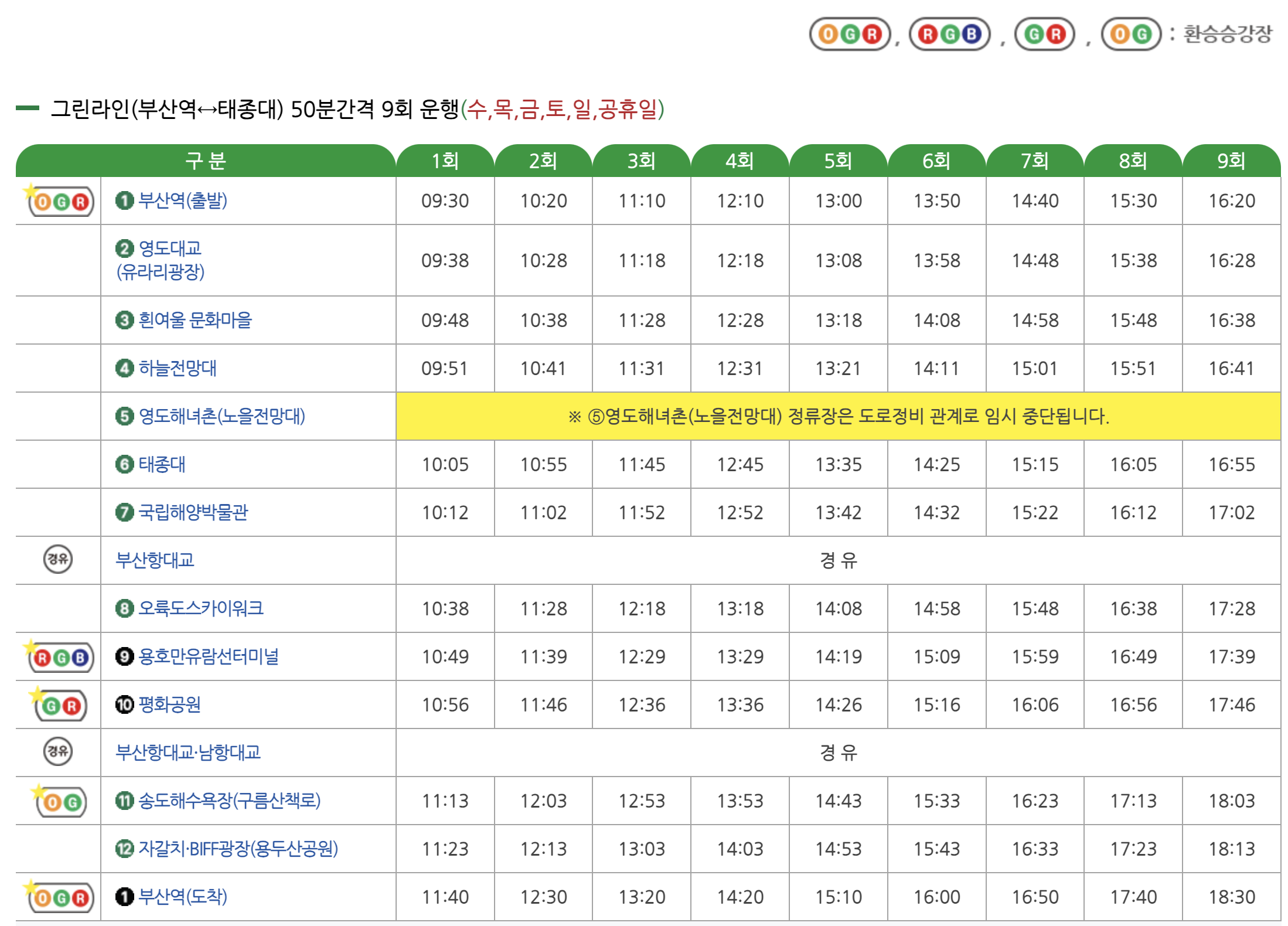Open the 태종대 stop link
Image resolution: width=1288 pixels, height=926 pixels.
click(x=162, y=464)
